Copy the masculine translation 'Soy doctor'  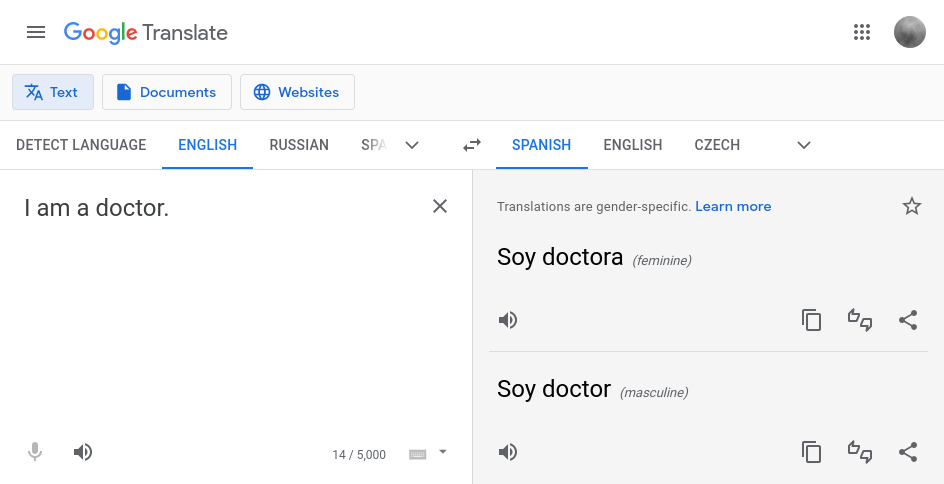(x=811, y=452)
